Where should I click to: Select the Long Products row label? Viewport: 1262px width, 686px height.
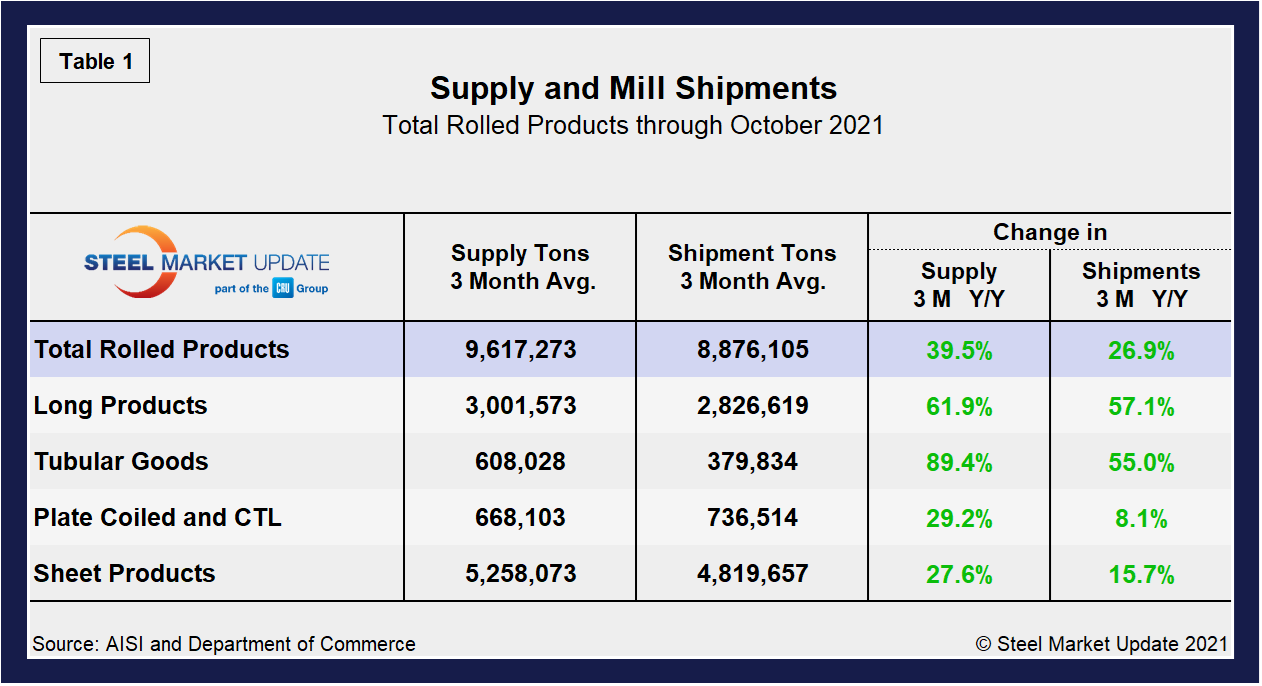(x=119, y=406)
